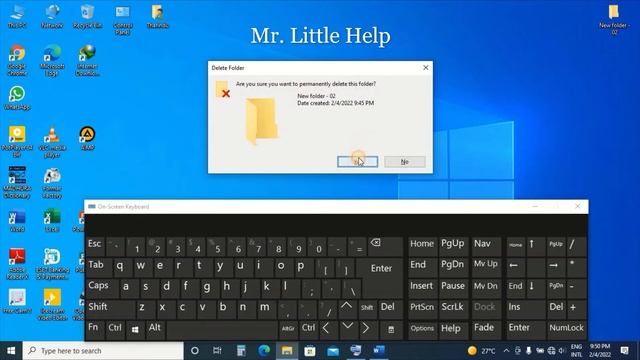640x360 pixels.
Task: Toggle the Alt key beside the spacebar
Action: 155,329
